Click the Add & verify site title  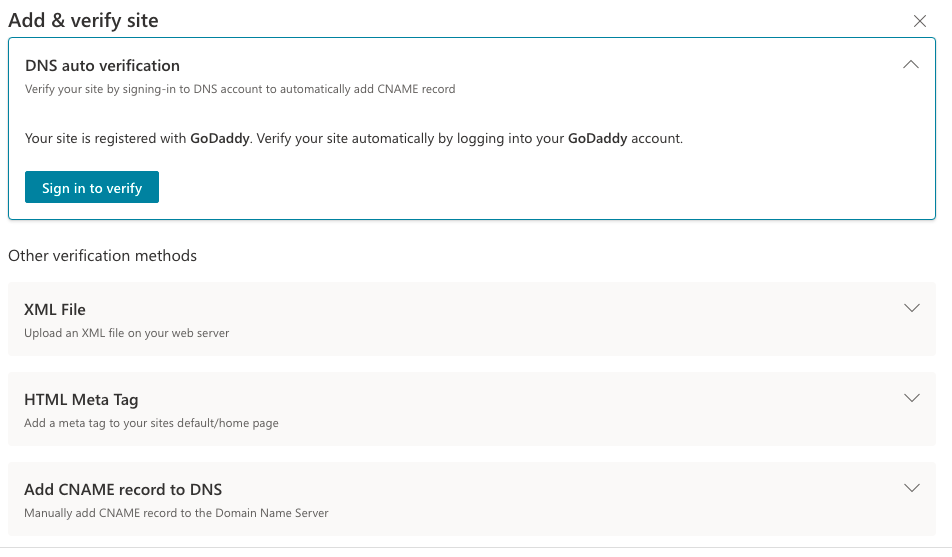(83, 21)
